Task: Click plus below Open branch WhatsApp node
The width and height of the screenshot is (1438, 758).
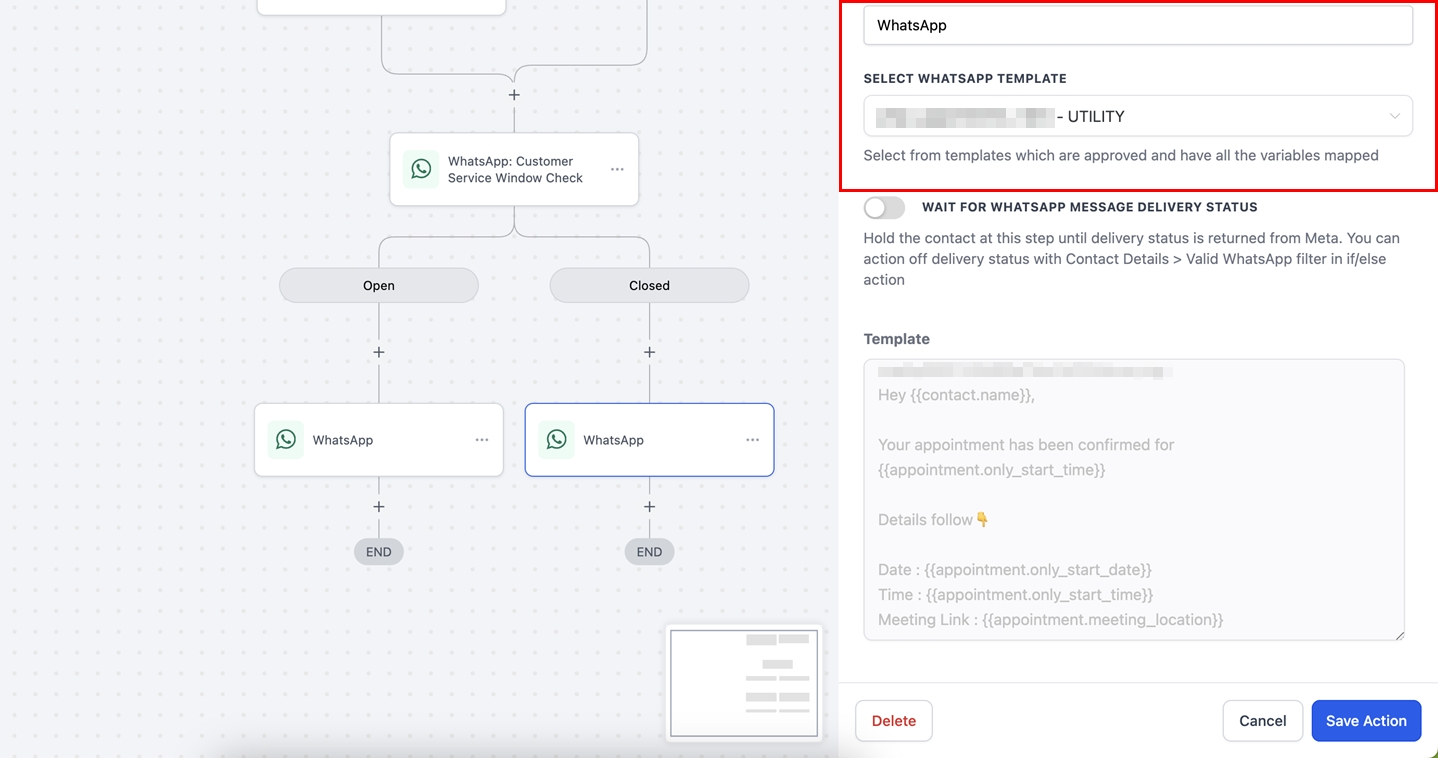Action: [x=379, y=507]
